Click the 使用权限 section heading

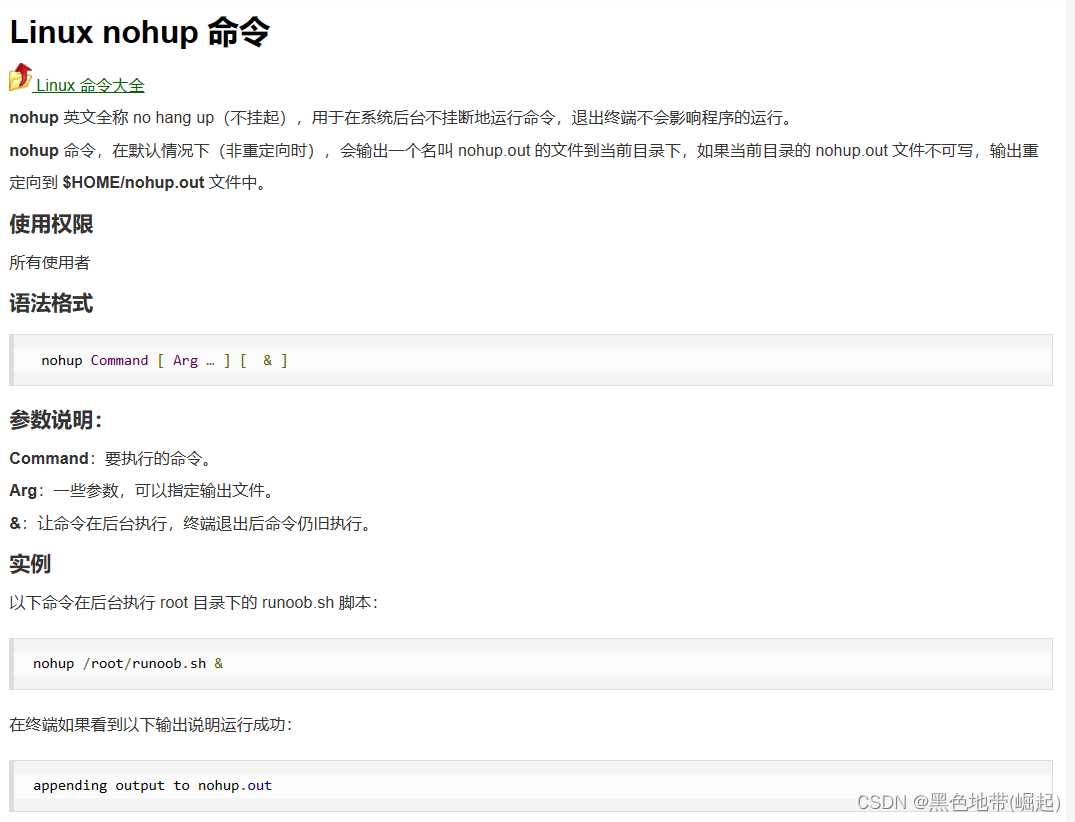point(51,224)
